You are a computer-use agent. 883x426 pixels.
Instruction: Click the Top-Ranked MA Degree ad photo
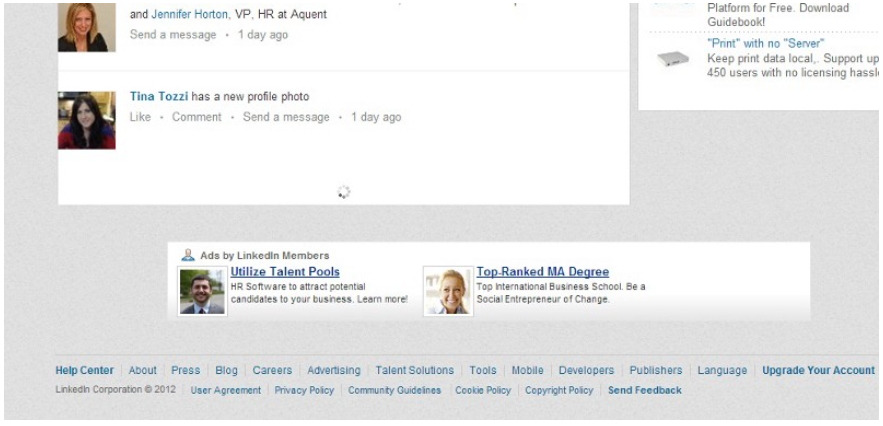tap(448, 291)
